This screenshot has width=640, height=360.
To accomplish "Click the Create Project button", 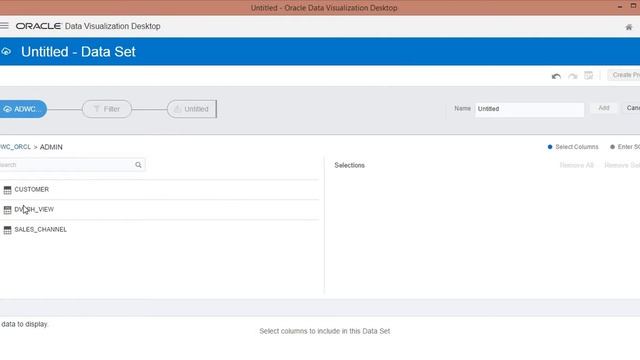I will (x=624, y=75).
